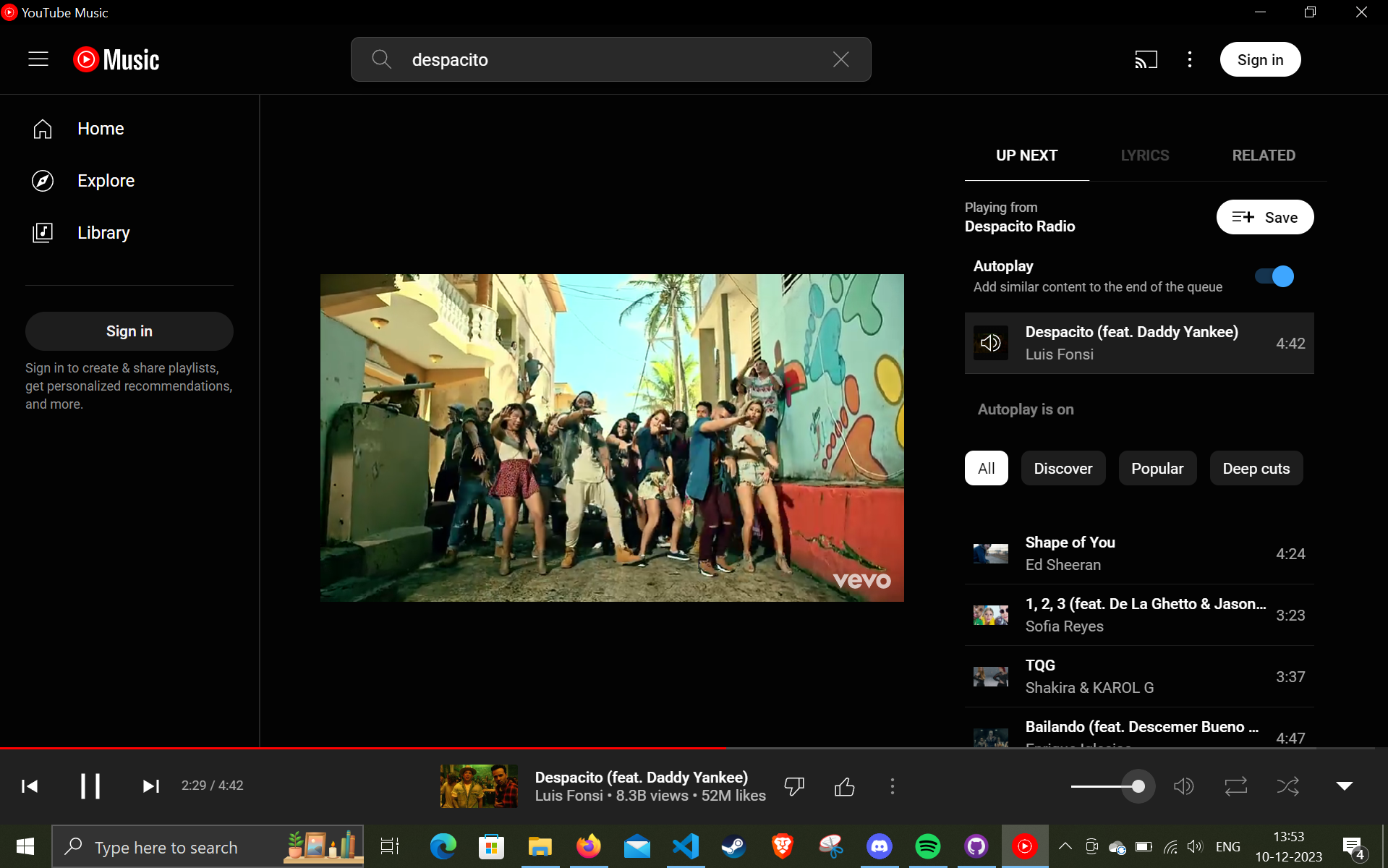Open more options for the playing song
This screenshot has width=1388, height=868.
[x=893, y=786]
